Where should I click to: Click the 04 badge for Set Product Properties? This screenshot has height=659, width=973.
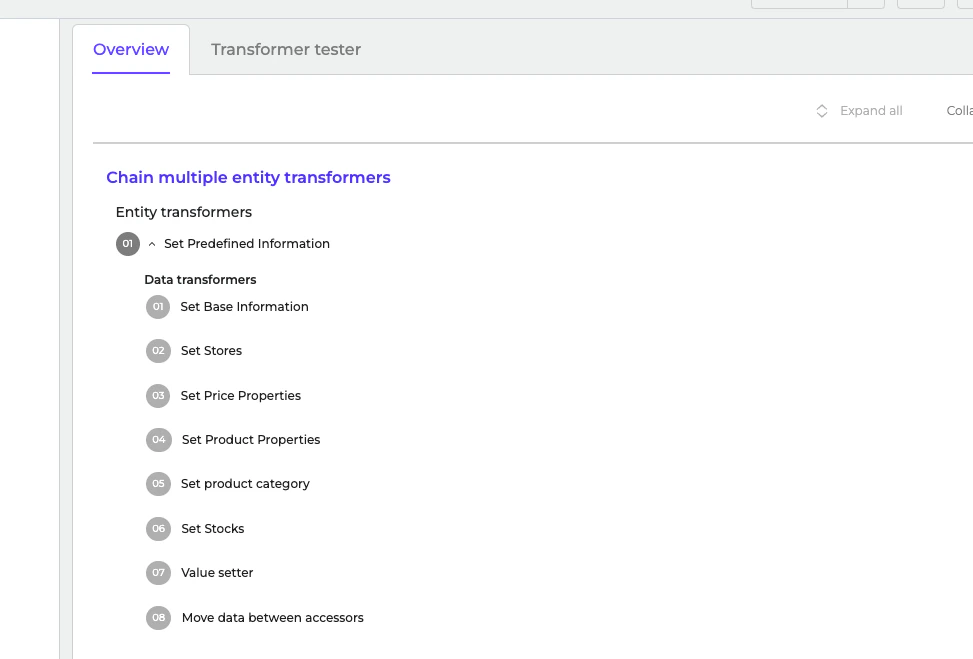tap(158, 440)
